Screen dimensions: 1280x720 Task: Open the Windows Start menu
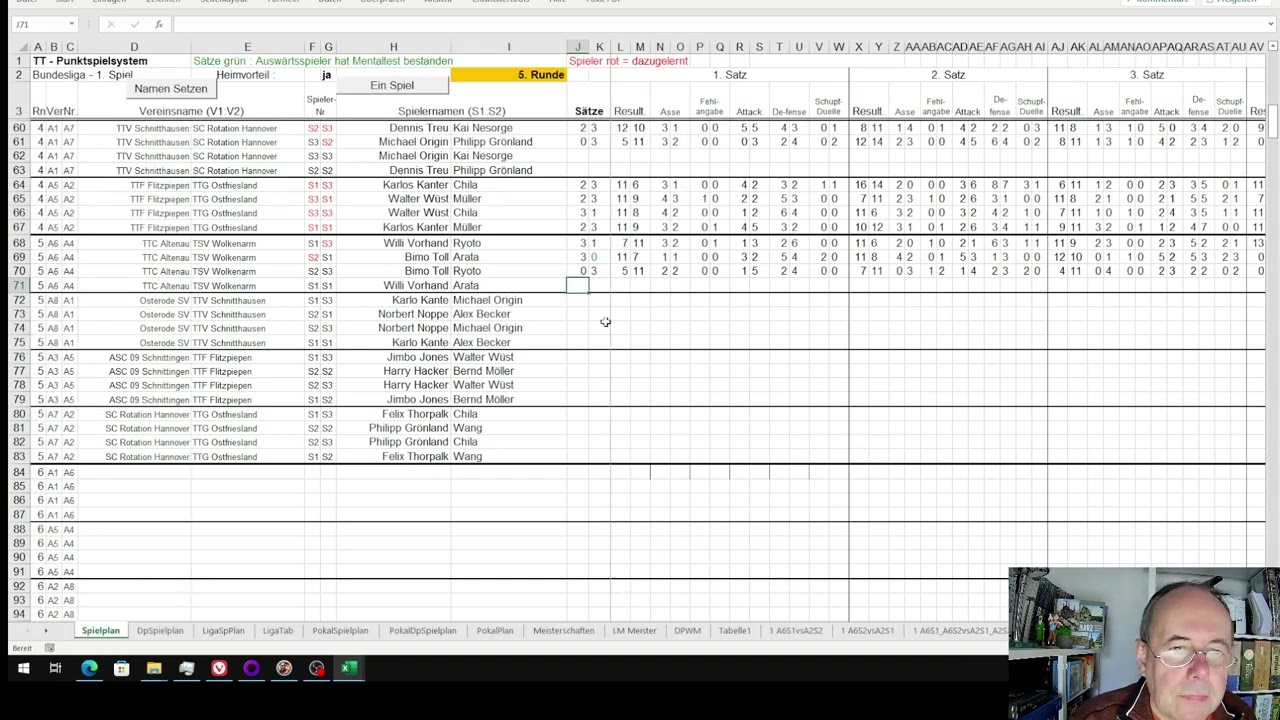(23, 668)
